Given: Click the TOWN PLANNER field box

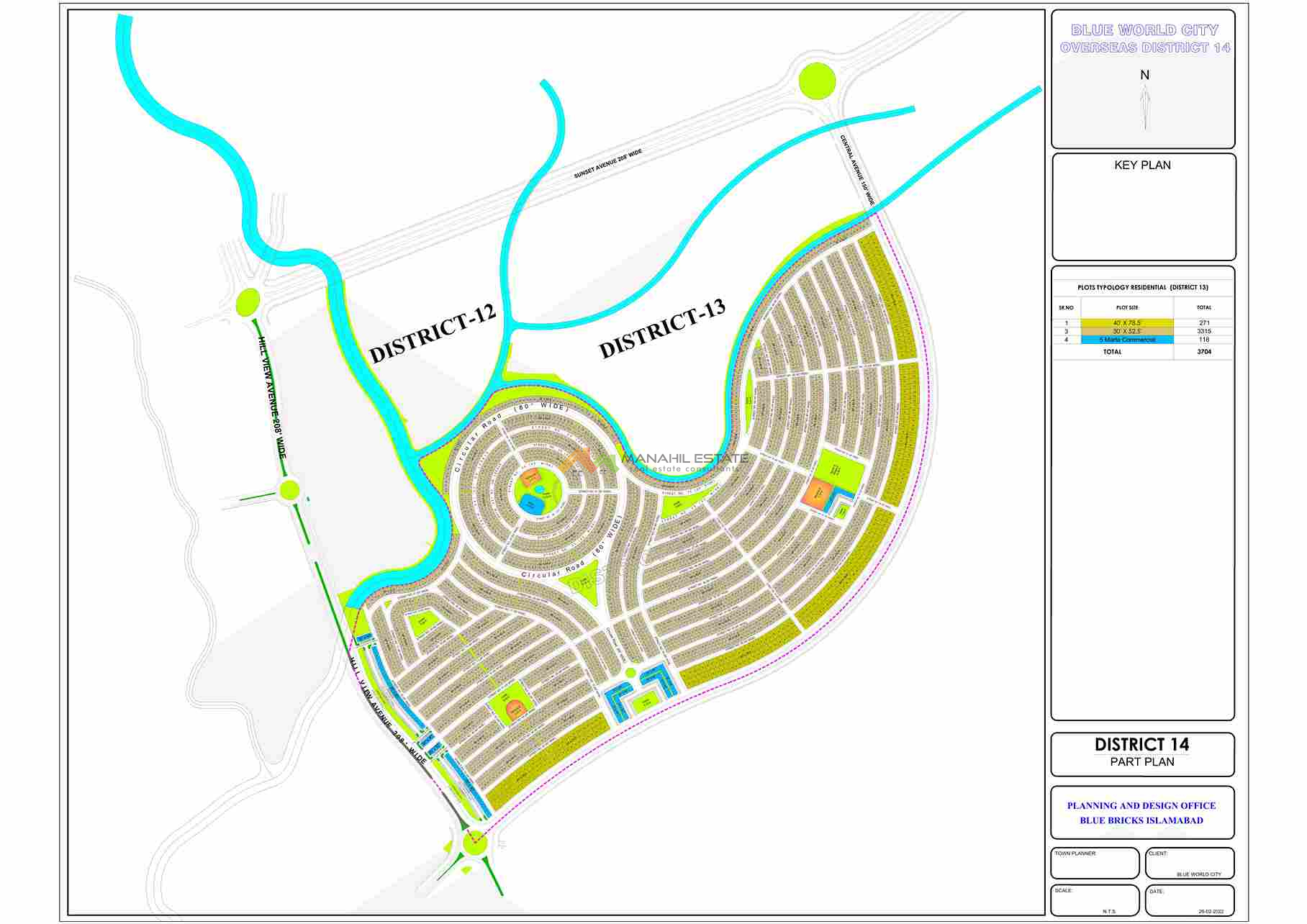Looking at the screenshot, I should coord(1095,863).
